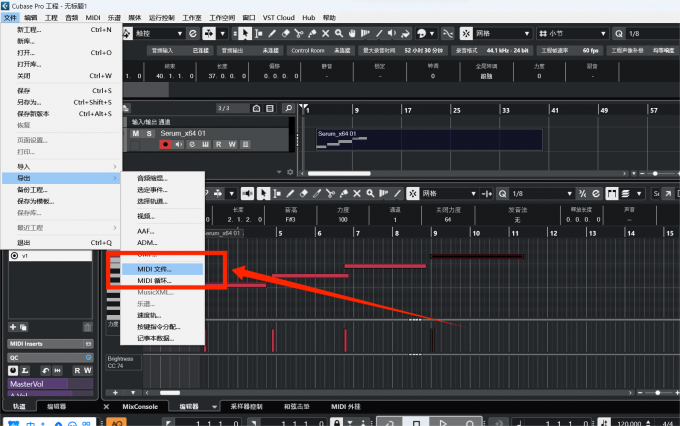The width and height of the screenshot is (680, 426).
Task: Click the track search magnifier icon
Action: (x=288, y=108)
